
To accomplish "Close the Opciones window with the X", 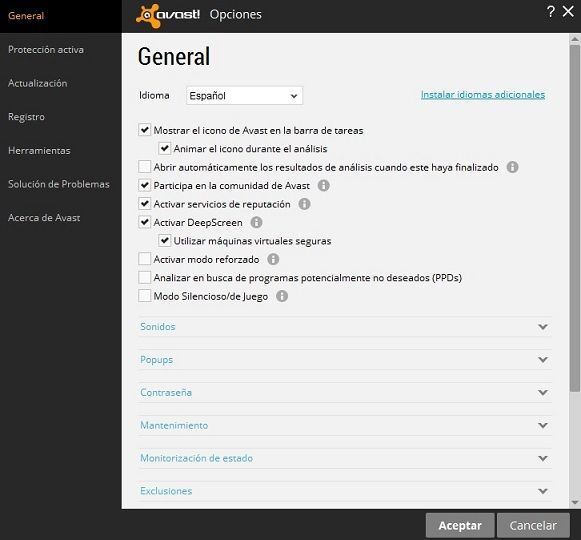I will [568, 11].
